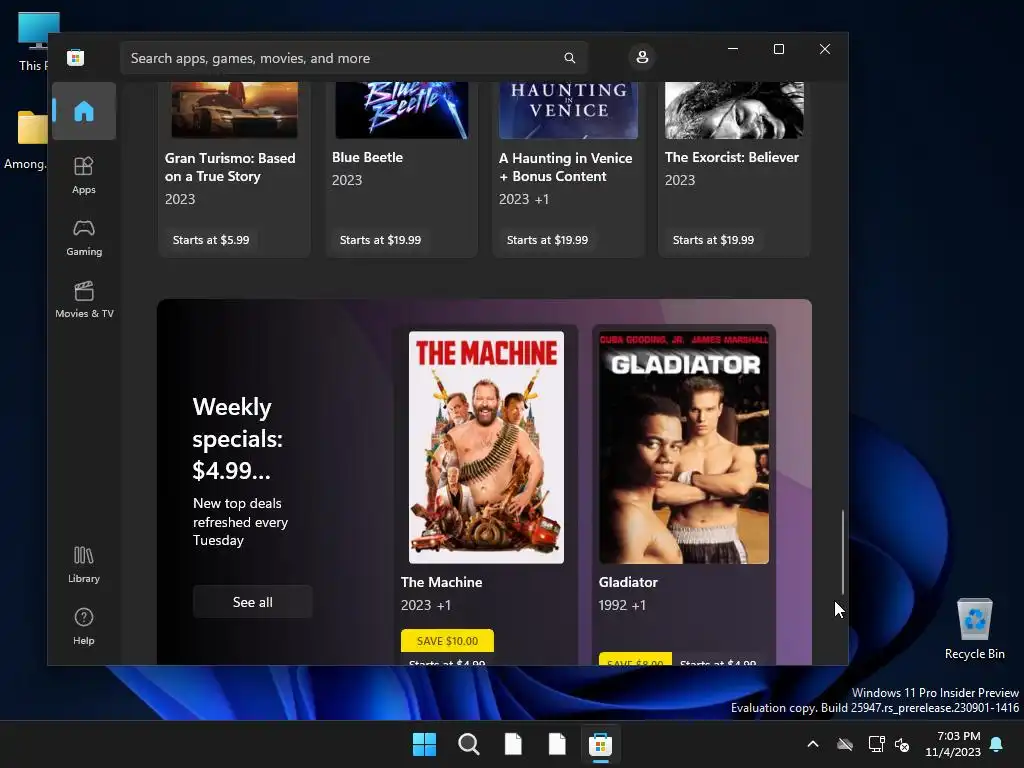
Task: Open The Machine movie poster
Action: (487, 447)
